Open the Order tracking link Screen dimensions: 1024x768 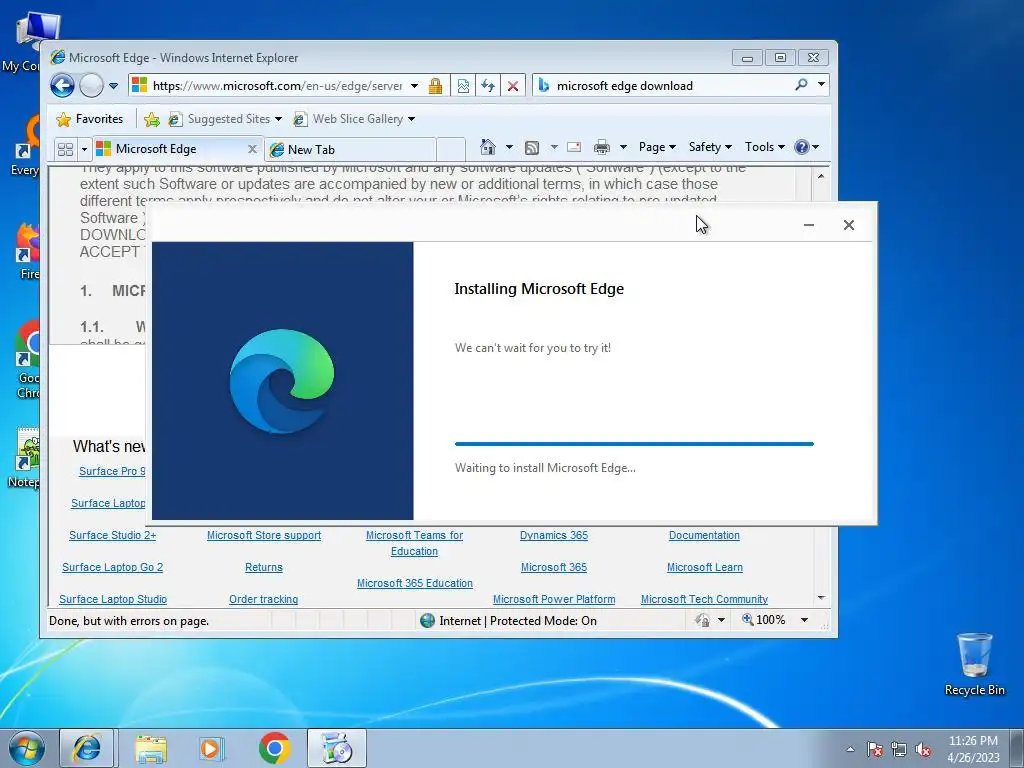(x=263, y=599)
